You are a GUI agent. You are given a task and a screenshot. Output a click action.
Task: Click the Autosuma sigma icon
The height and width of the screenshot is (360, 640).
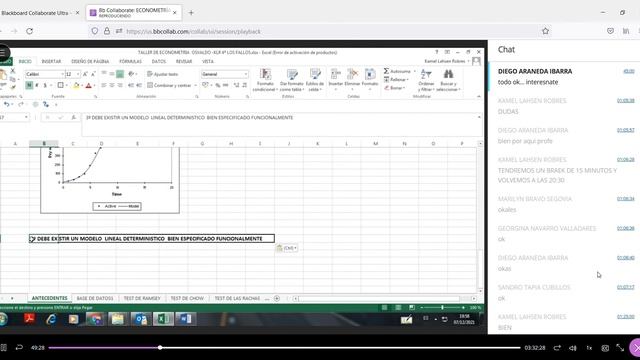[386, 71]
